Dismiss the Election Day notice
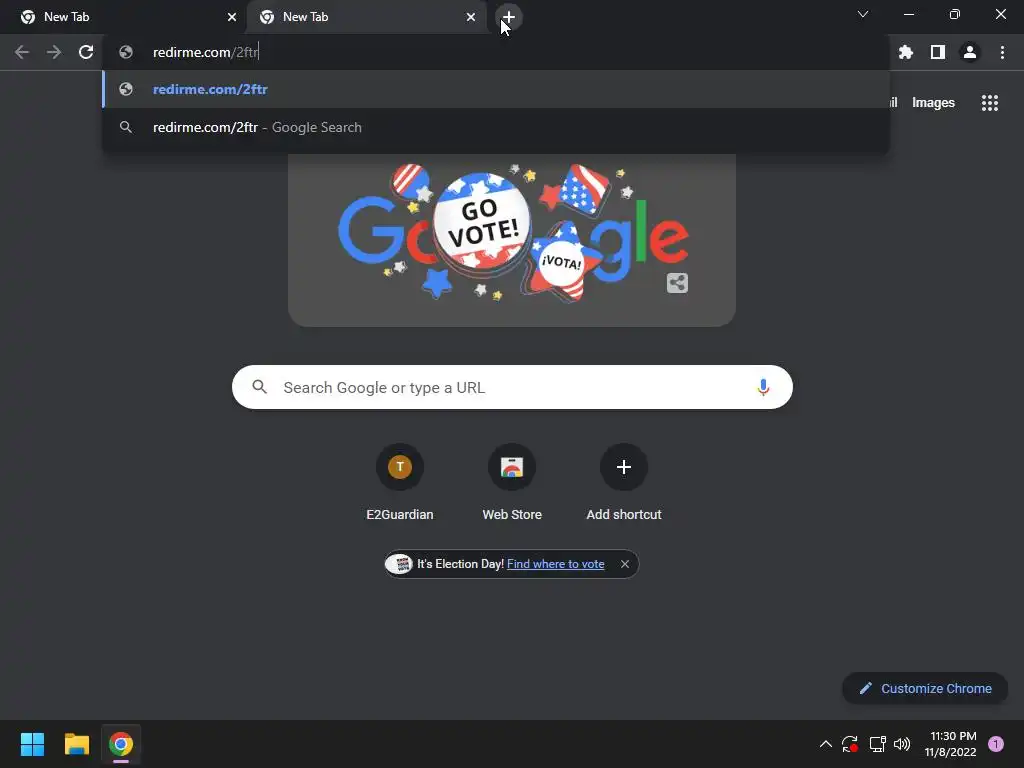 pos(625,564)
